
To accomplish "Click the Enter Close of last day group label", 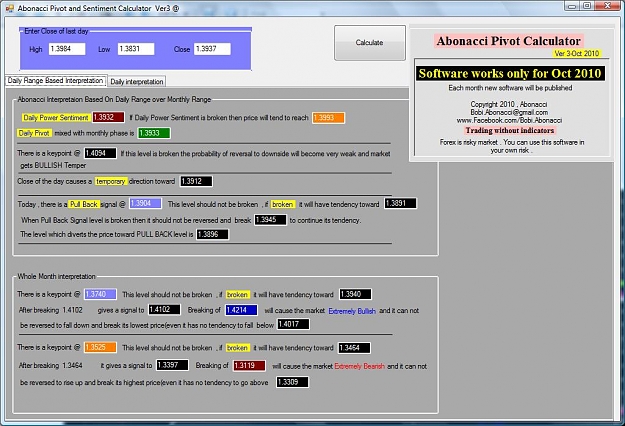I will pos(56,31).
